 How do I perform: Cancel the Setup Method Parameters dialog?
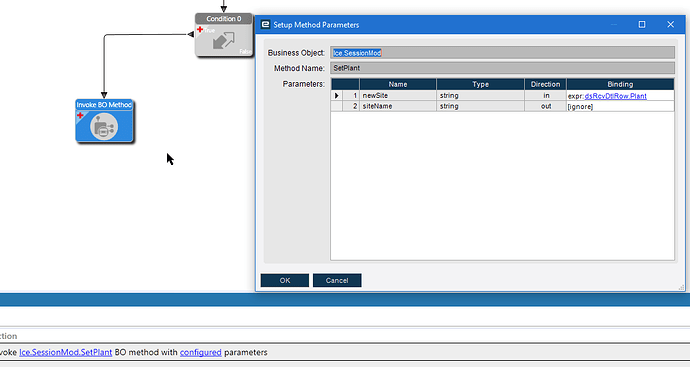coord(337,280)
